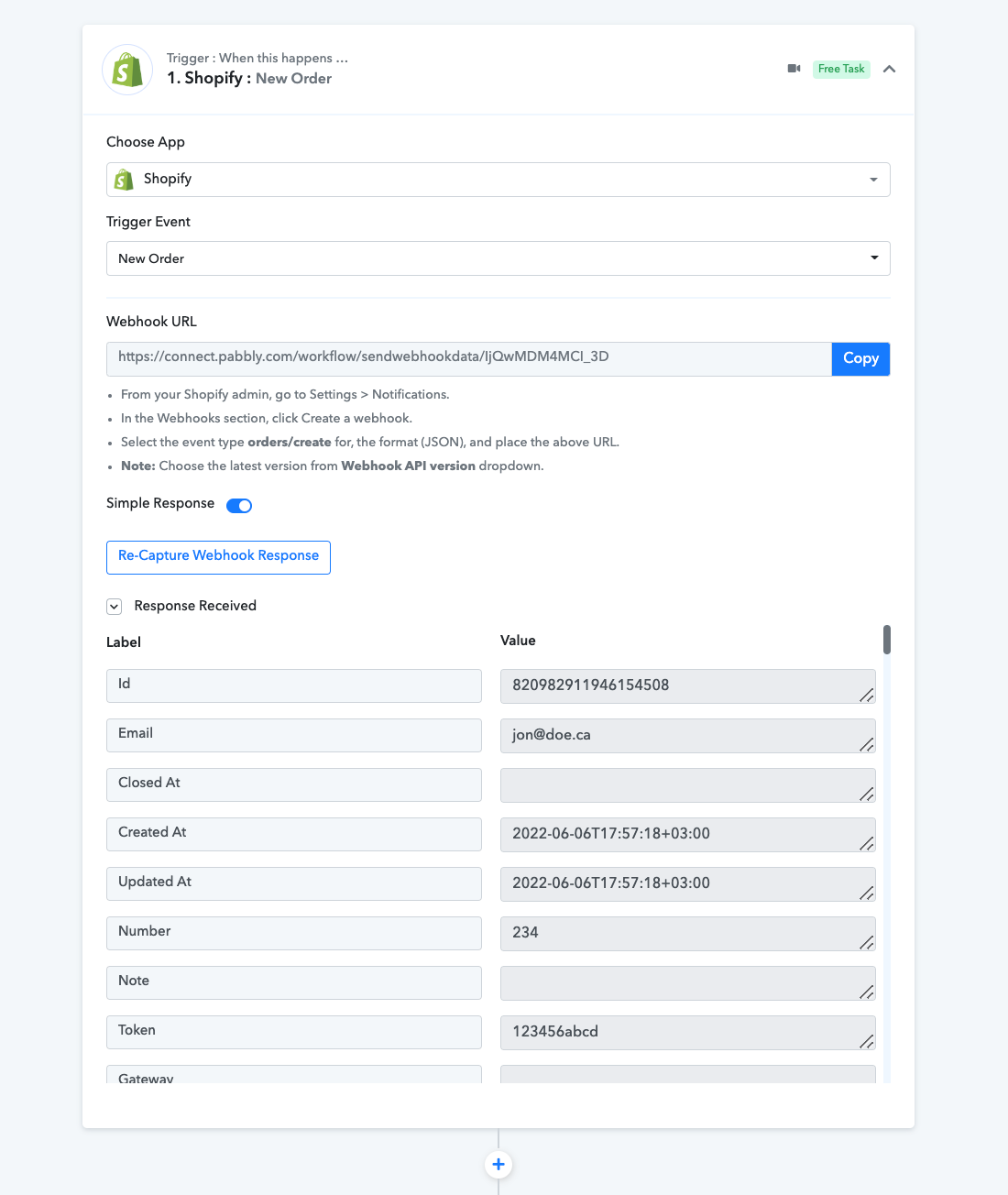Image resolution: width=1008 pixels, height=1195 pixels.
Task: Click the Email label field
Action: tap(294, 735)
